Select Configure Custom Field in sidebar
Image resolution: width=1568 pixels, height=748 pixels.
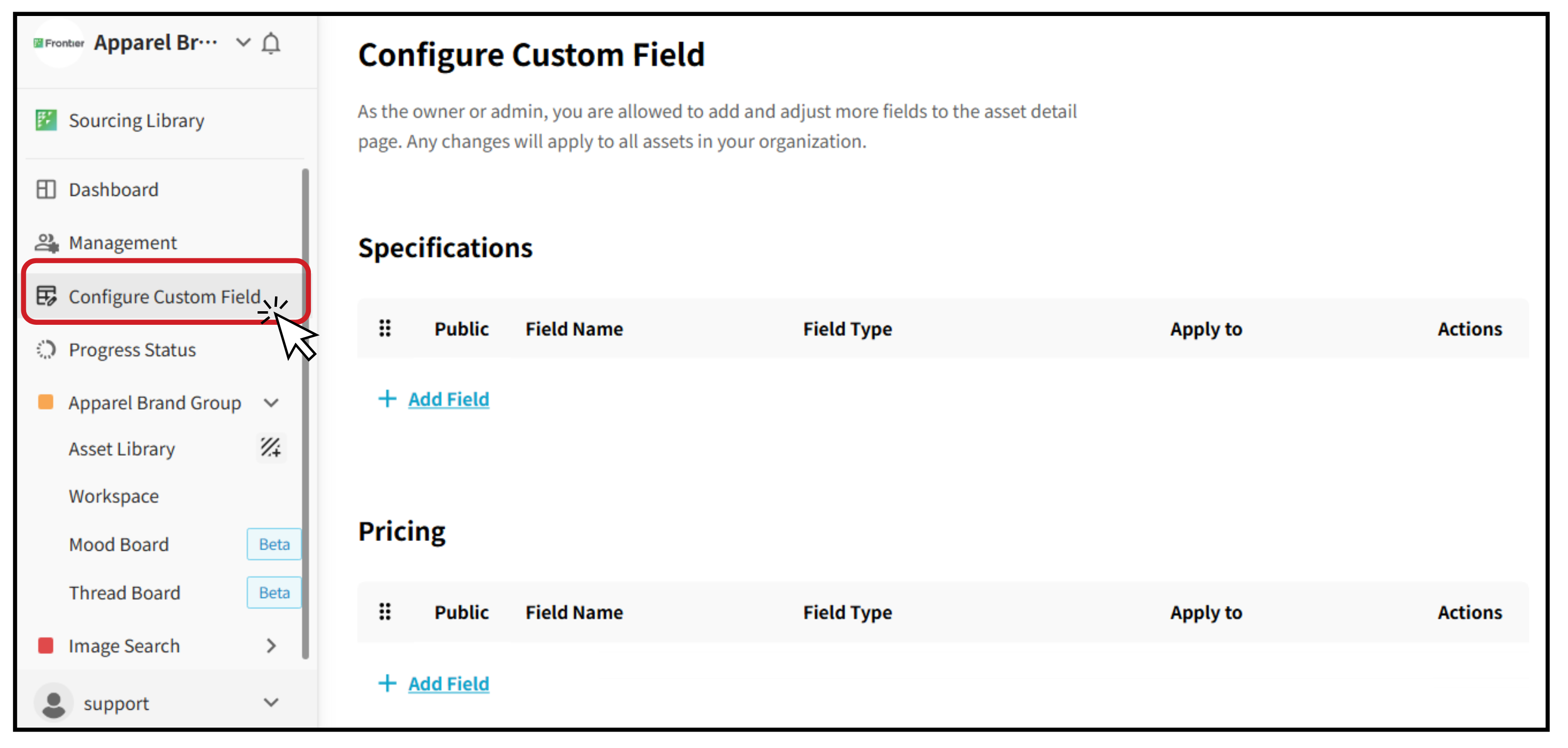coord(165,296)
